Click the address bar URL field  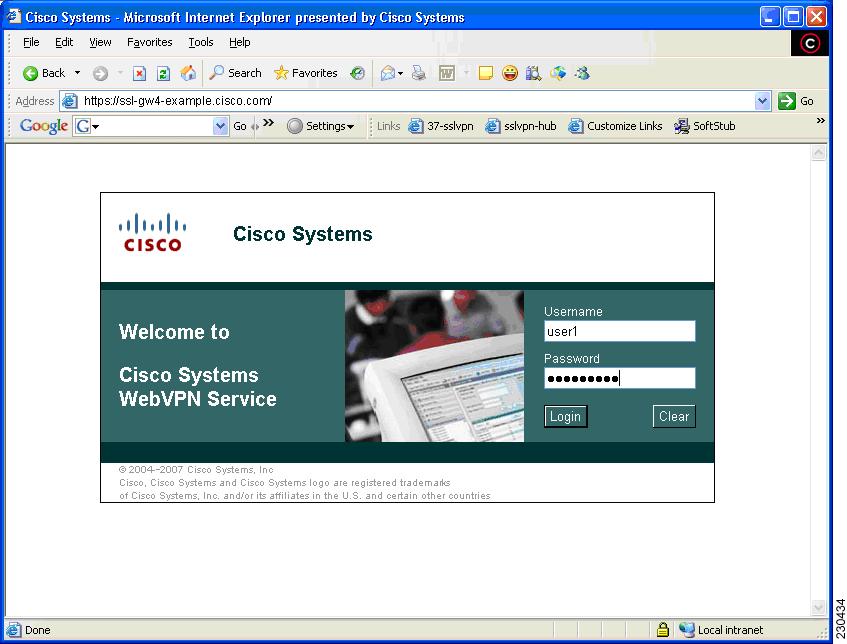point(415,101)
